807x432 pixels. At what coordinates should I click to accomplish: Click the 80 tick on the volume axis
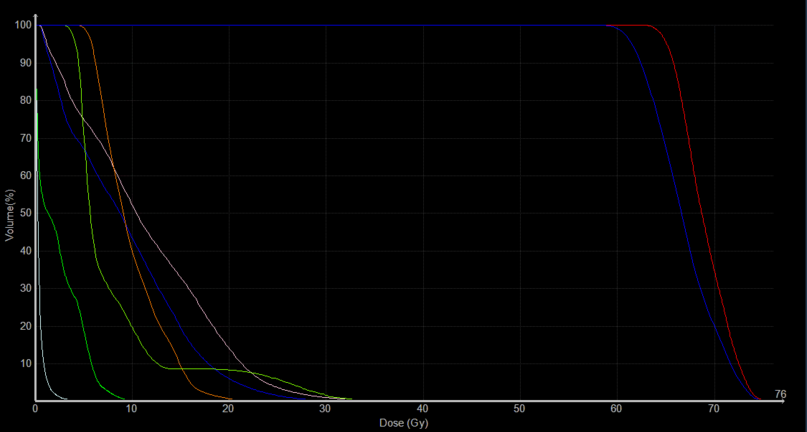tap(24, 100)
